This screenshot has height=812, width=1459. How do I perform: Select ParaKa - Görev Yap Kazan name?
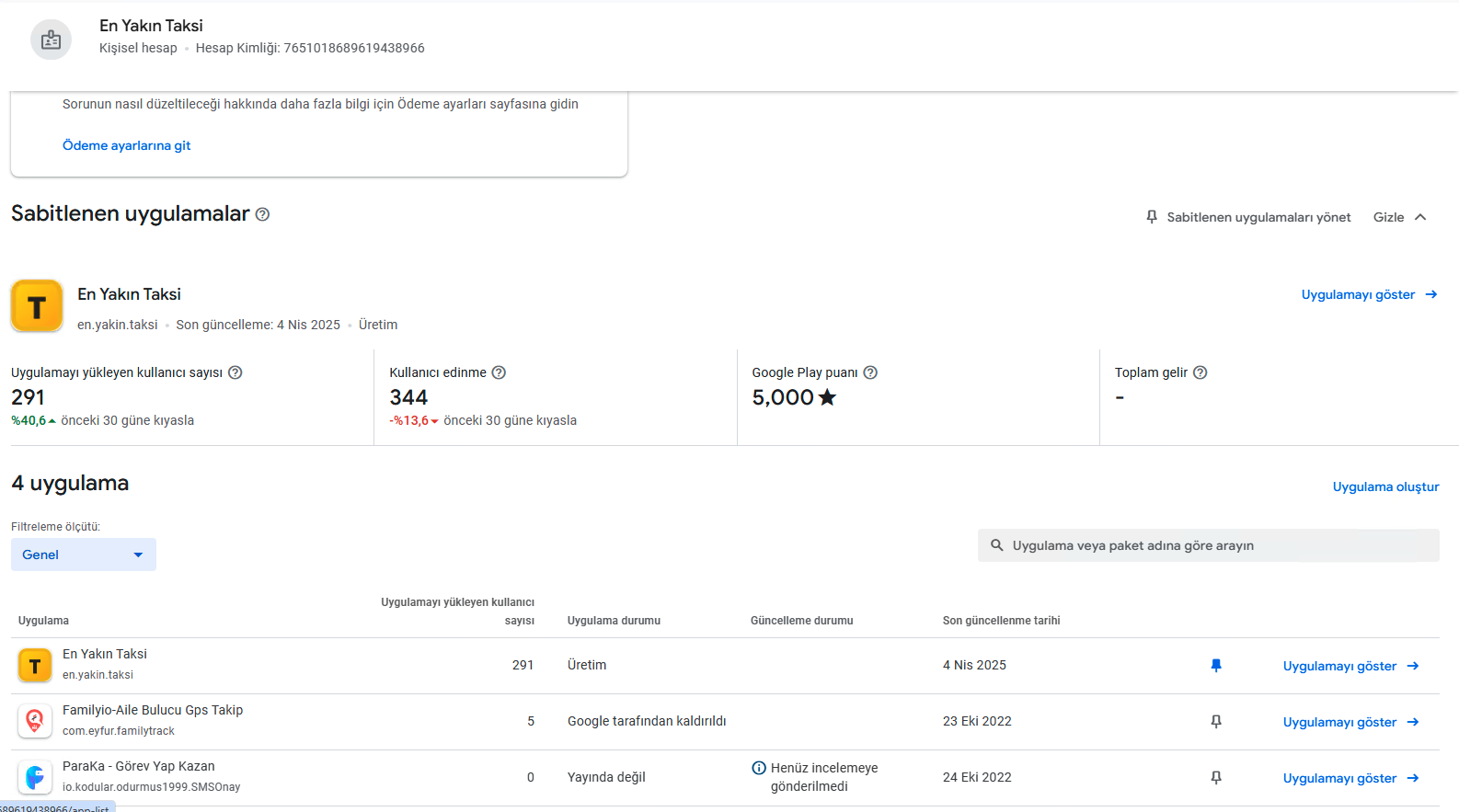[x=139, y=766]
